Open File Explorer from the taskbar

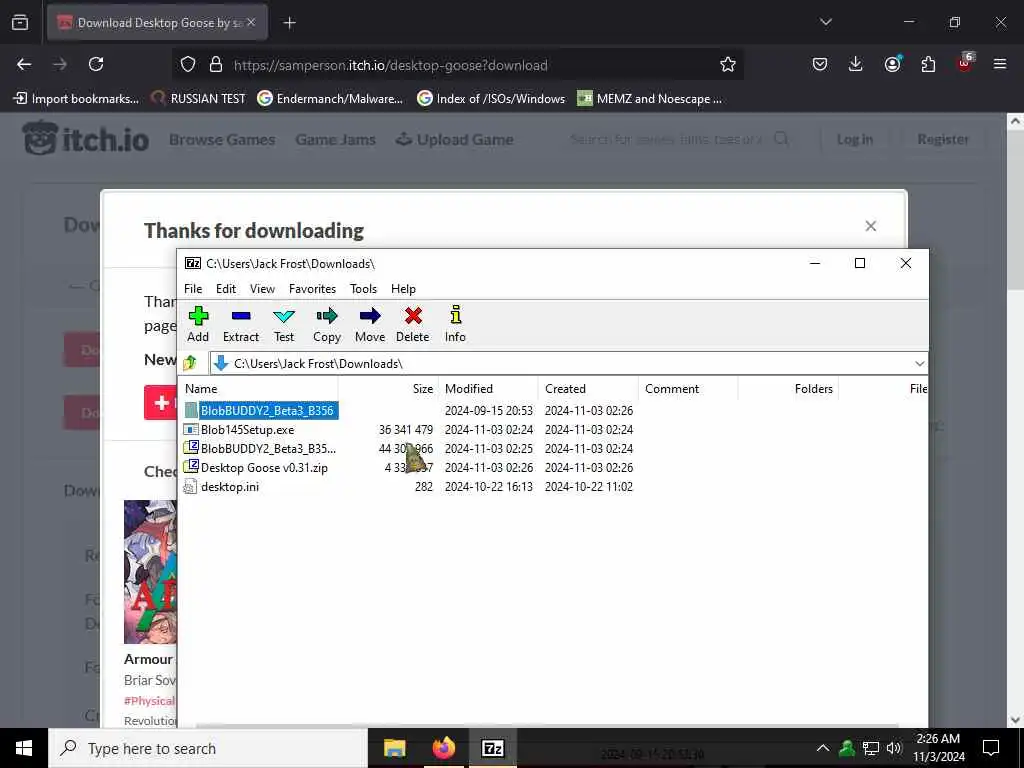[x=394, y=748]
